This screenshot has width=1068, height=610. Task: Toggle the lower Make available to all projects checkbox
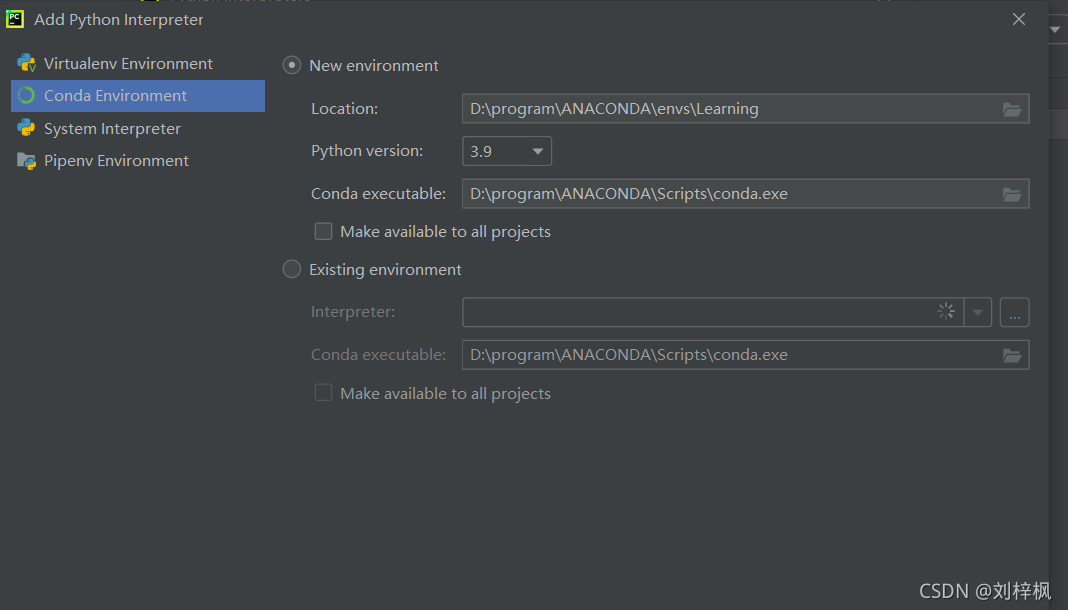coord(324,393)
